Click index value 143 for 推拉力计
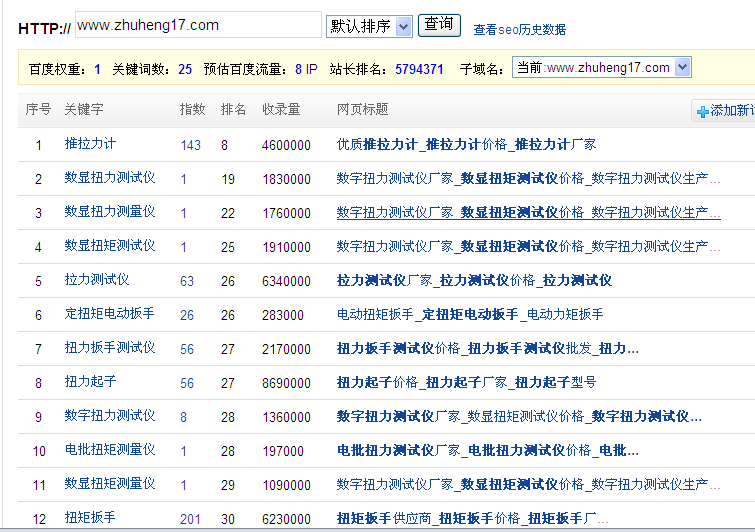Screen dimensions: 755x532 coord(190,145)
